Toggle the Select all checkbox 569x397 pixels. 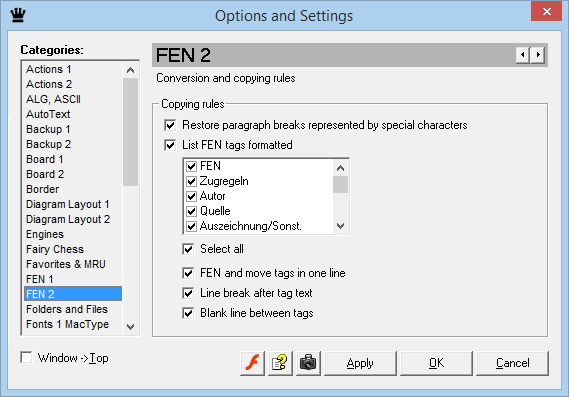[188, 249]
